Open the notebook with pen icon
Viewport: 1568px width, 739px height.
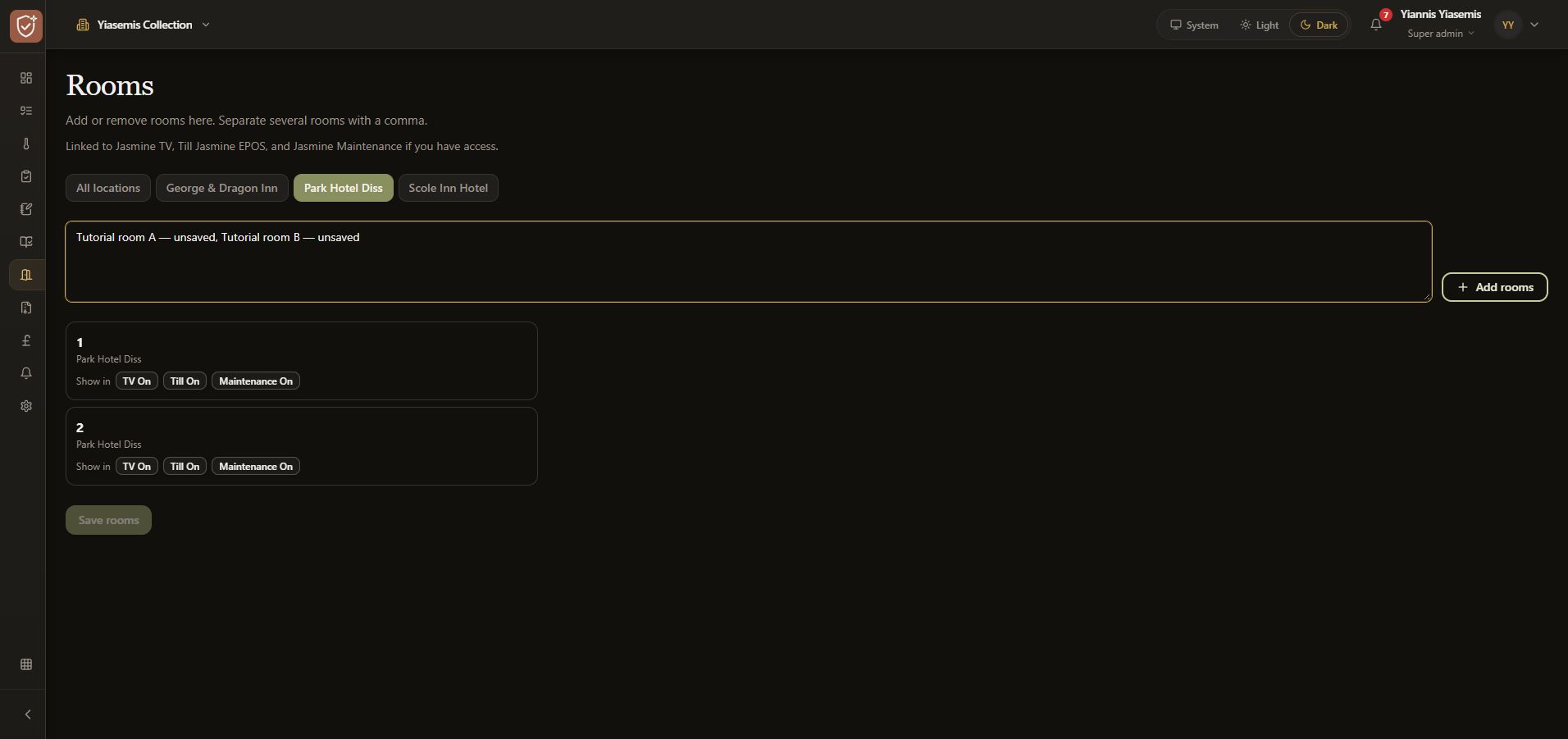pyautogui.click(x=26, y=209)
